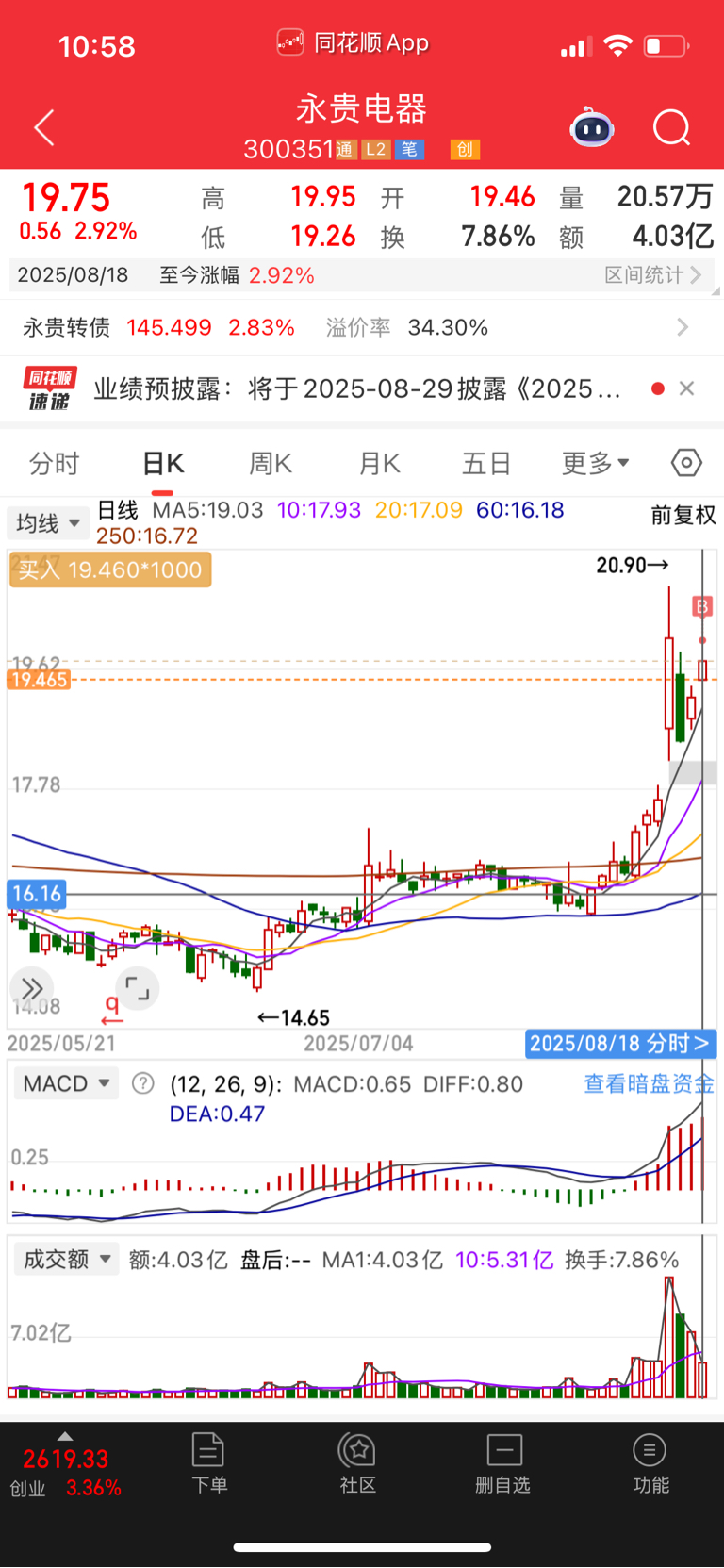
Task: Switch to 周K tab
Action: (271, 463)
